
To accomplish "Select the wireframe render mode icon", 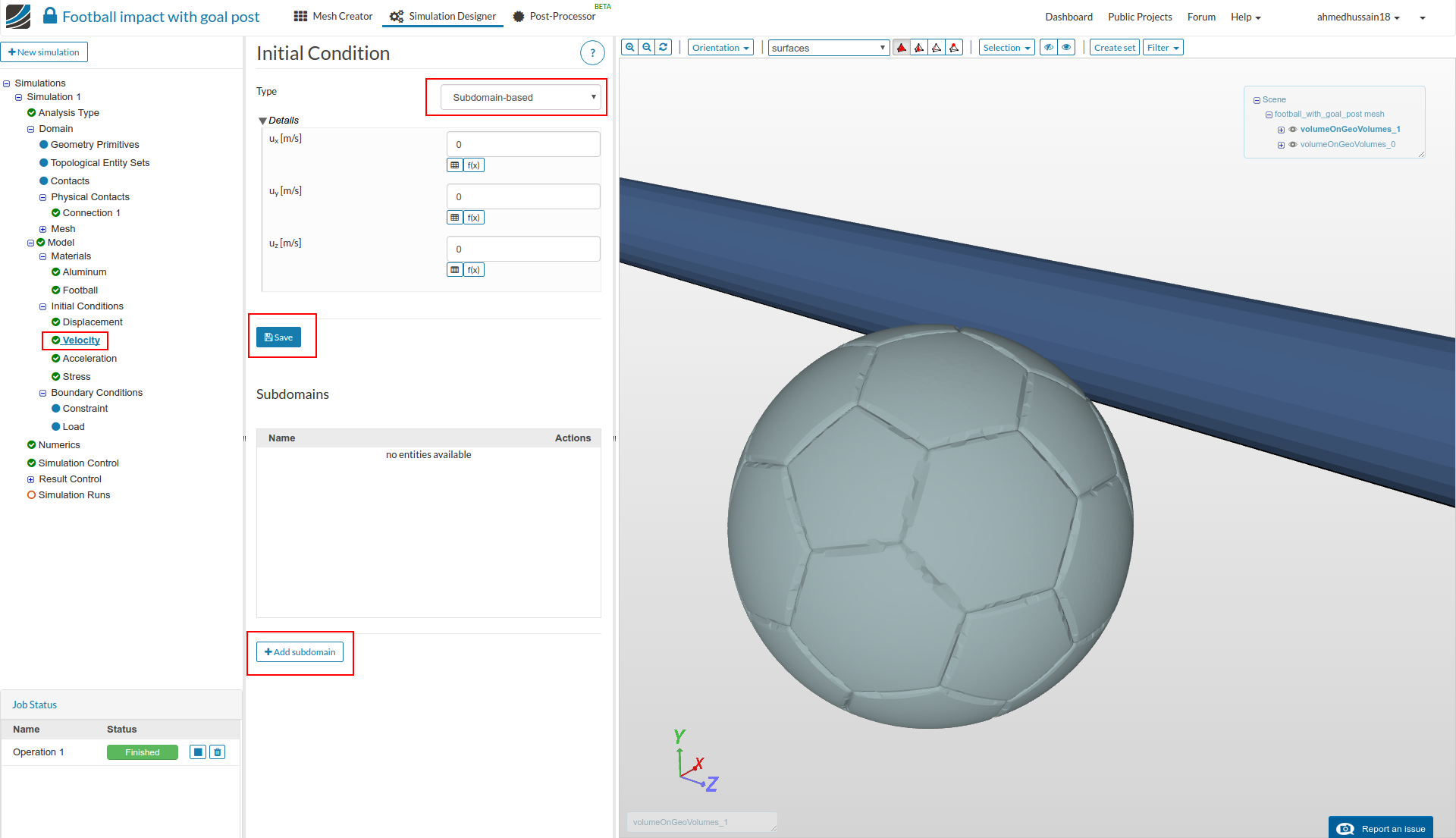I will [937, 48].
